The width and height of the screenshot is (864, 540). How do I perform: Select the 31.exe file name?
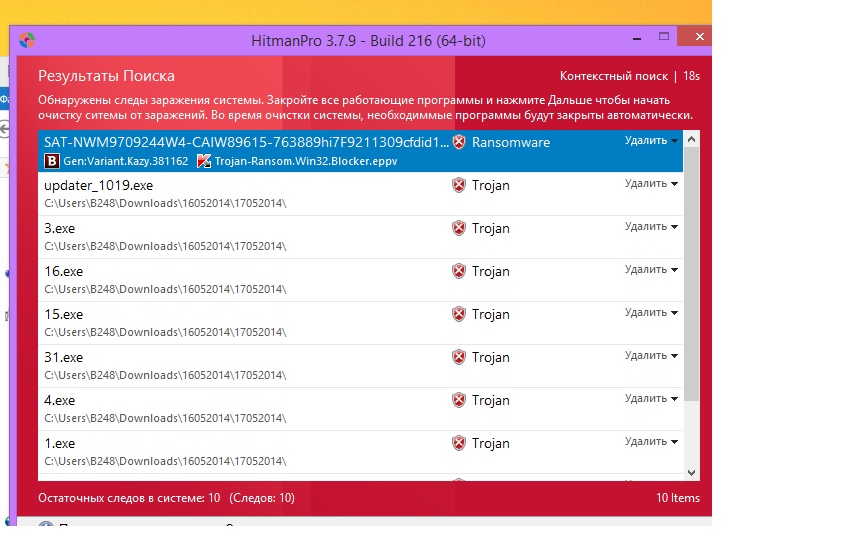click(x=63, y=357)
